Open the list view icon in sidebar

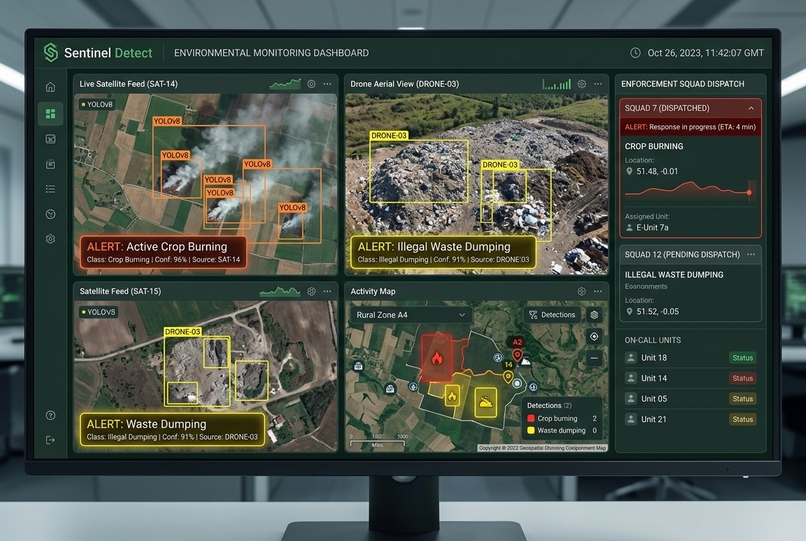50,189
